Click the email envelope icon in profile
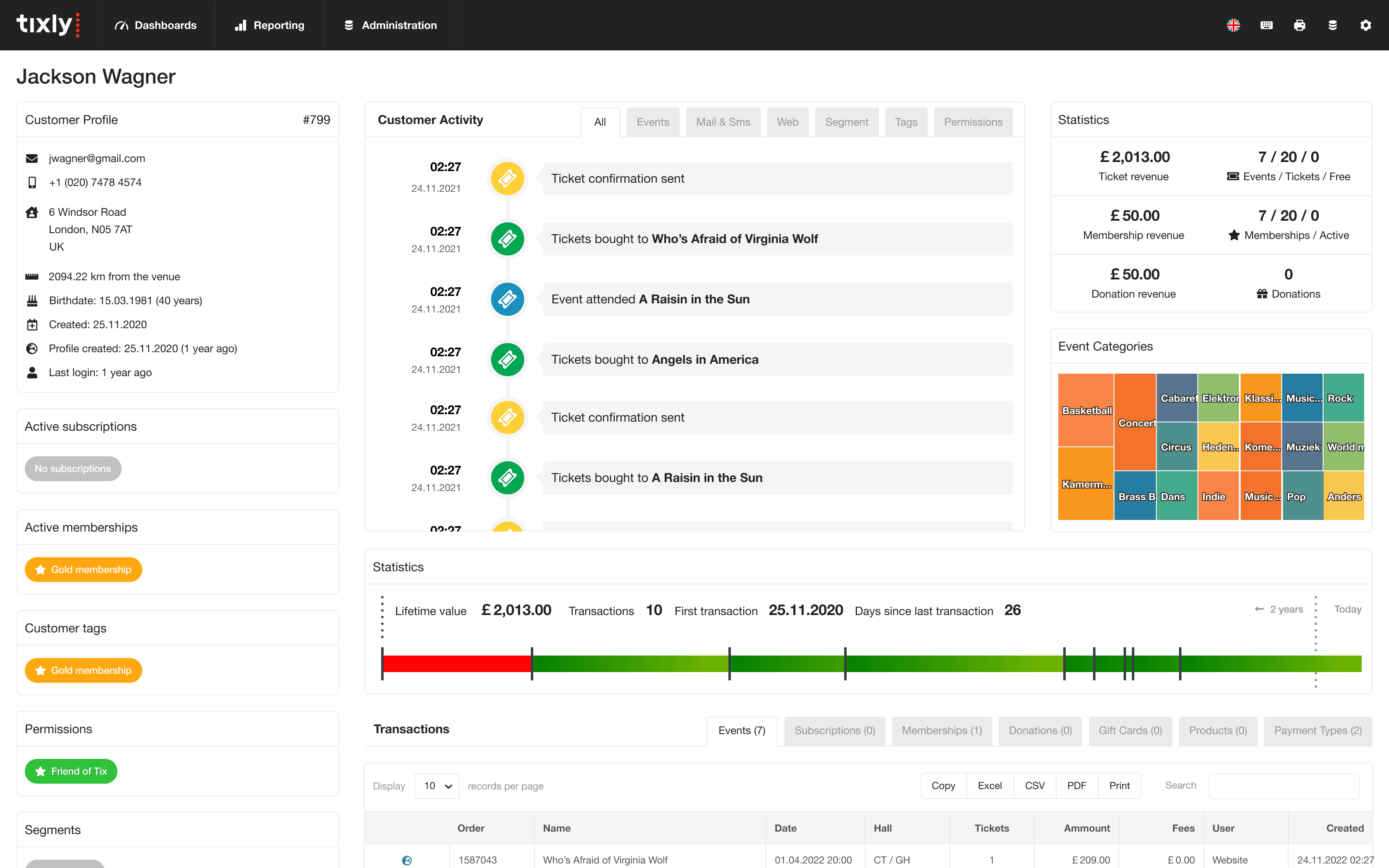This screenshot has width=1389, height=868. tap(32, 158)
